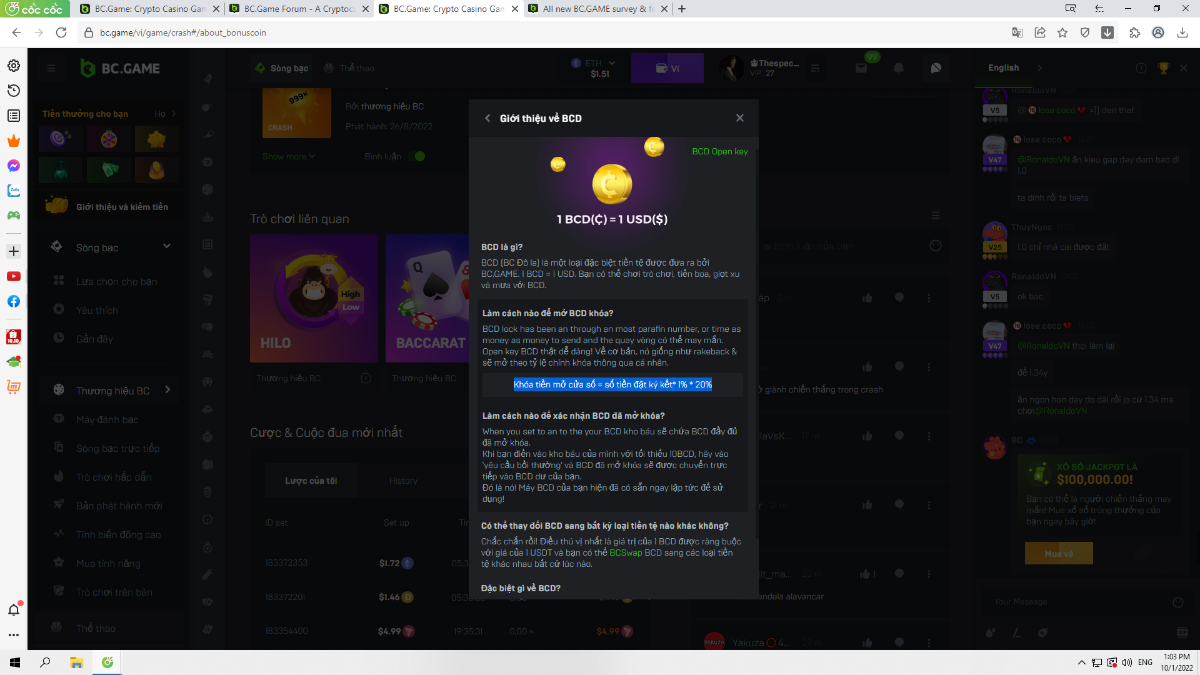Go back using the dialog's back arrow
The width and height of the screenshot is (1200, 675).
487,118
